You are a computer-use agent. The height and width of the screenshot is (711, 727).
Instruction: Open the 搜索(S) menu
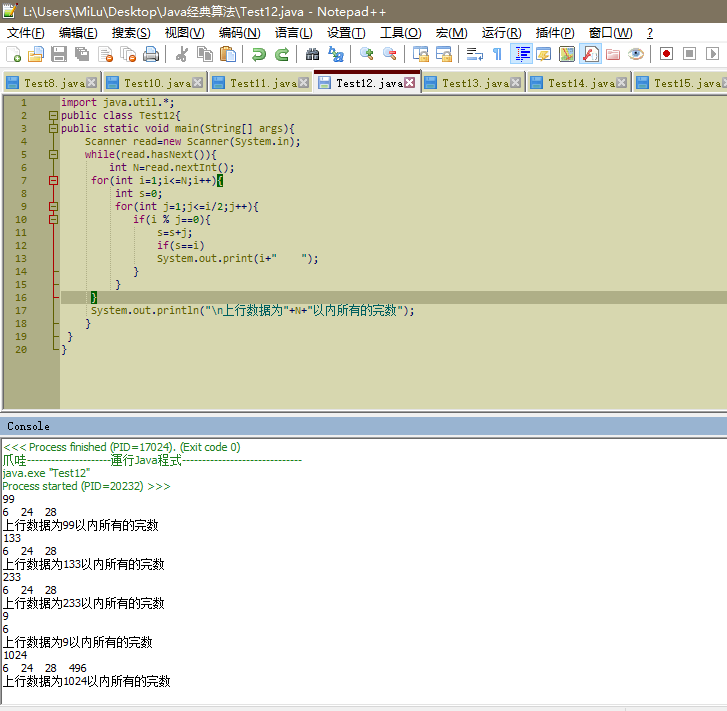coord(131,33)
